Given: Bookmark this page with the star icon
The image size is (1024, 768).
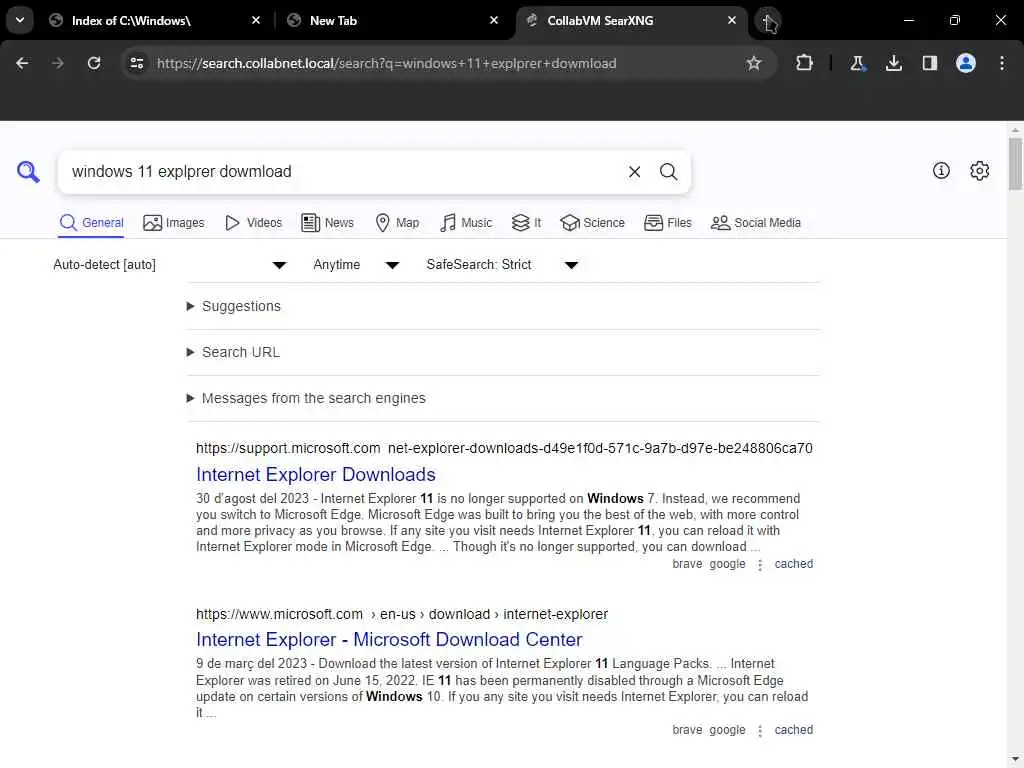Looking at the screenshot, I should [x=754, y=63].
